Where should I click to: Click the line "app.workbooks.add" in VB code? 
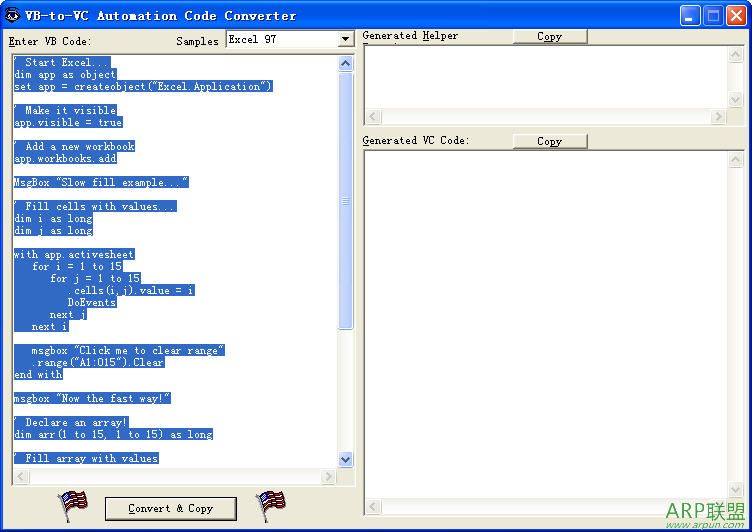[x=65, y=158]
